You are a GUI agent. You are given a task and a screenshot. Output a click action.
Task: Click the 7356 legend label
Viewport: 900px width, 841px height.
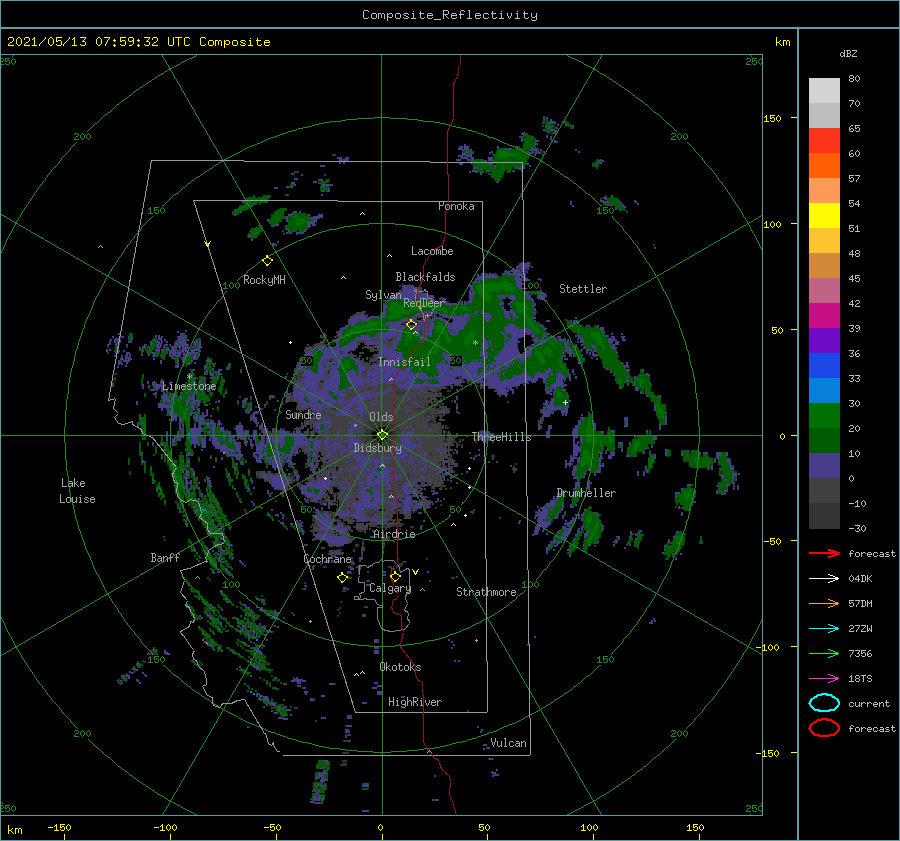tap(860, 653)
